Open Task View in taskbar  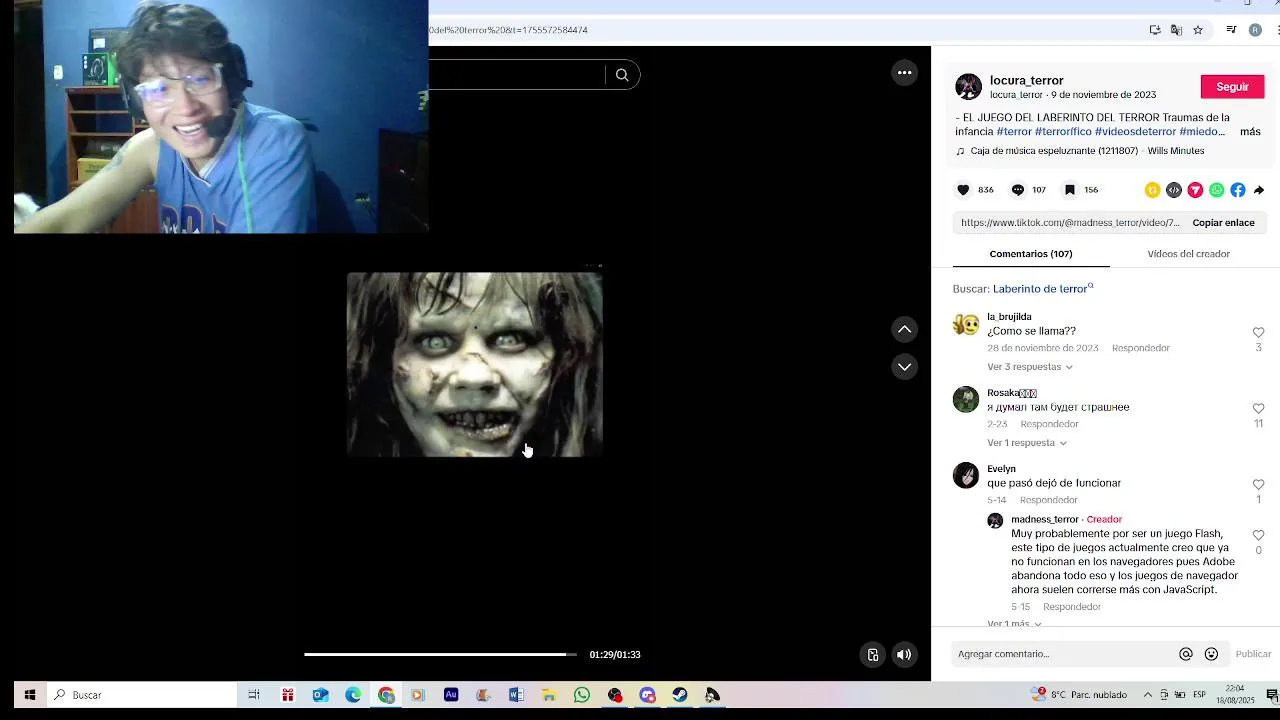click(x=254, y=695)
